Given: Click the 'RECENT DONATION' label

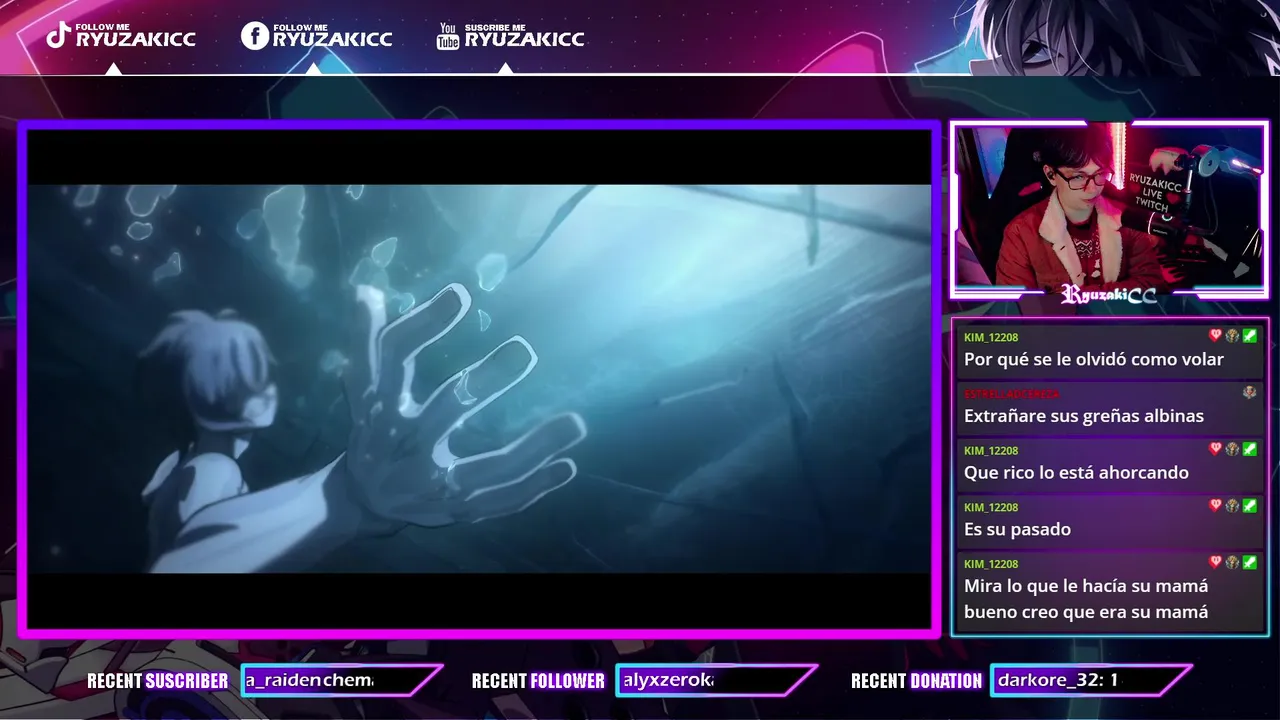Looking at the screenshot, I should click(916, 681).
